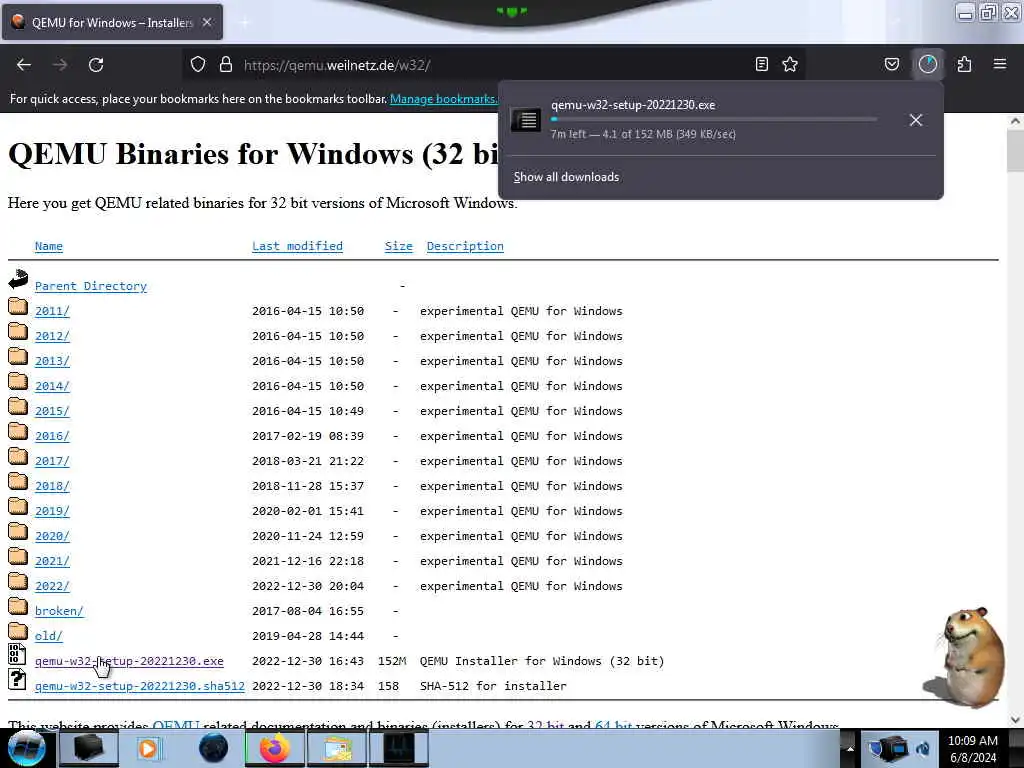The height and width of the screenshot is (768, 1024).
Task: Open the old/ folder link
Action: 49,636
